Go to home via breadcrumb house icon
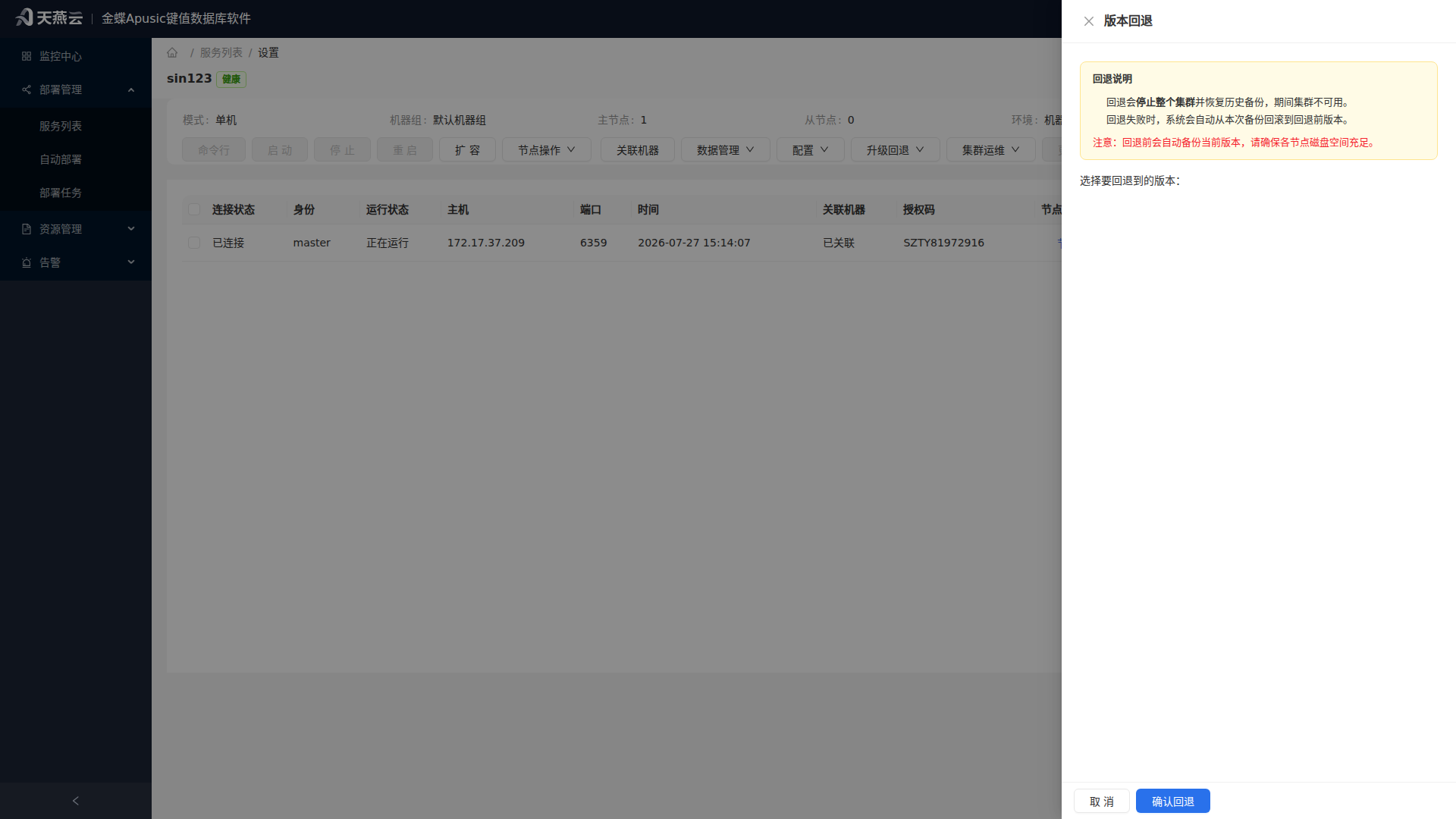 pos(172,52)
